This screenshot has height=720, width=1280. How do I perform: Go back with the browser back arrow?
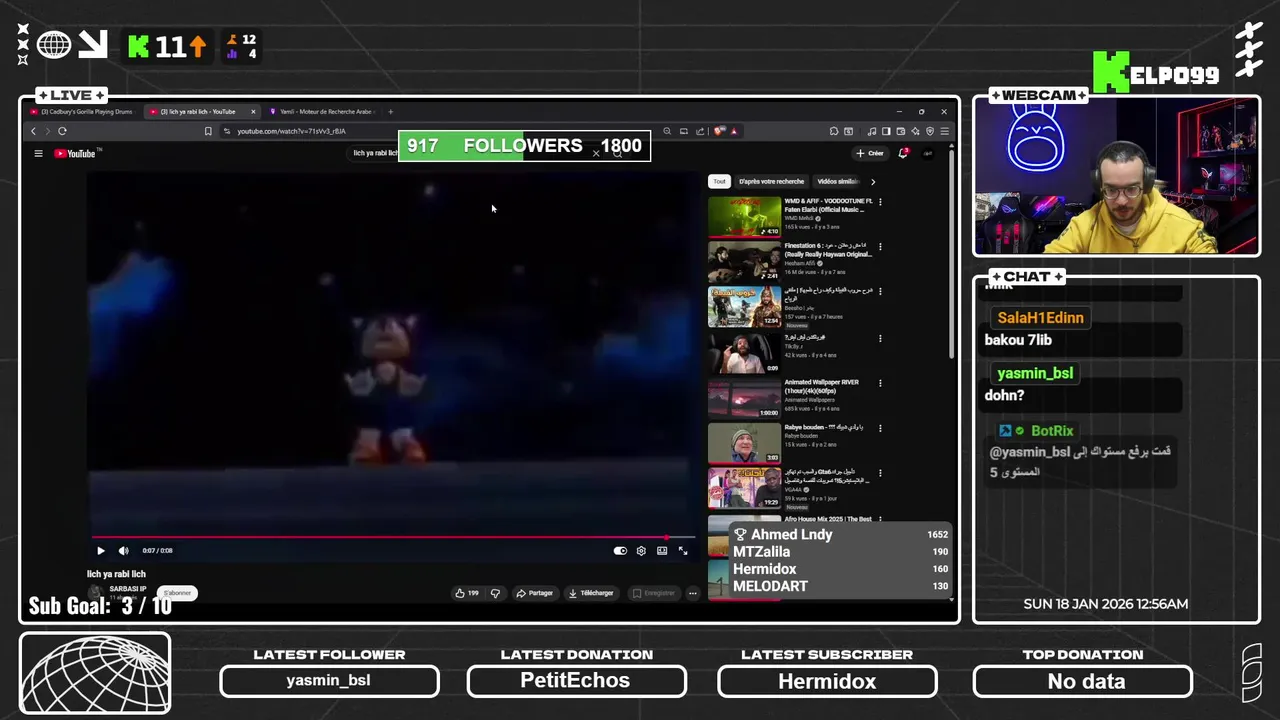(33, 131)
